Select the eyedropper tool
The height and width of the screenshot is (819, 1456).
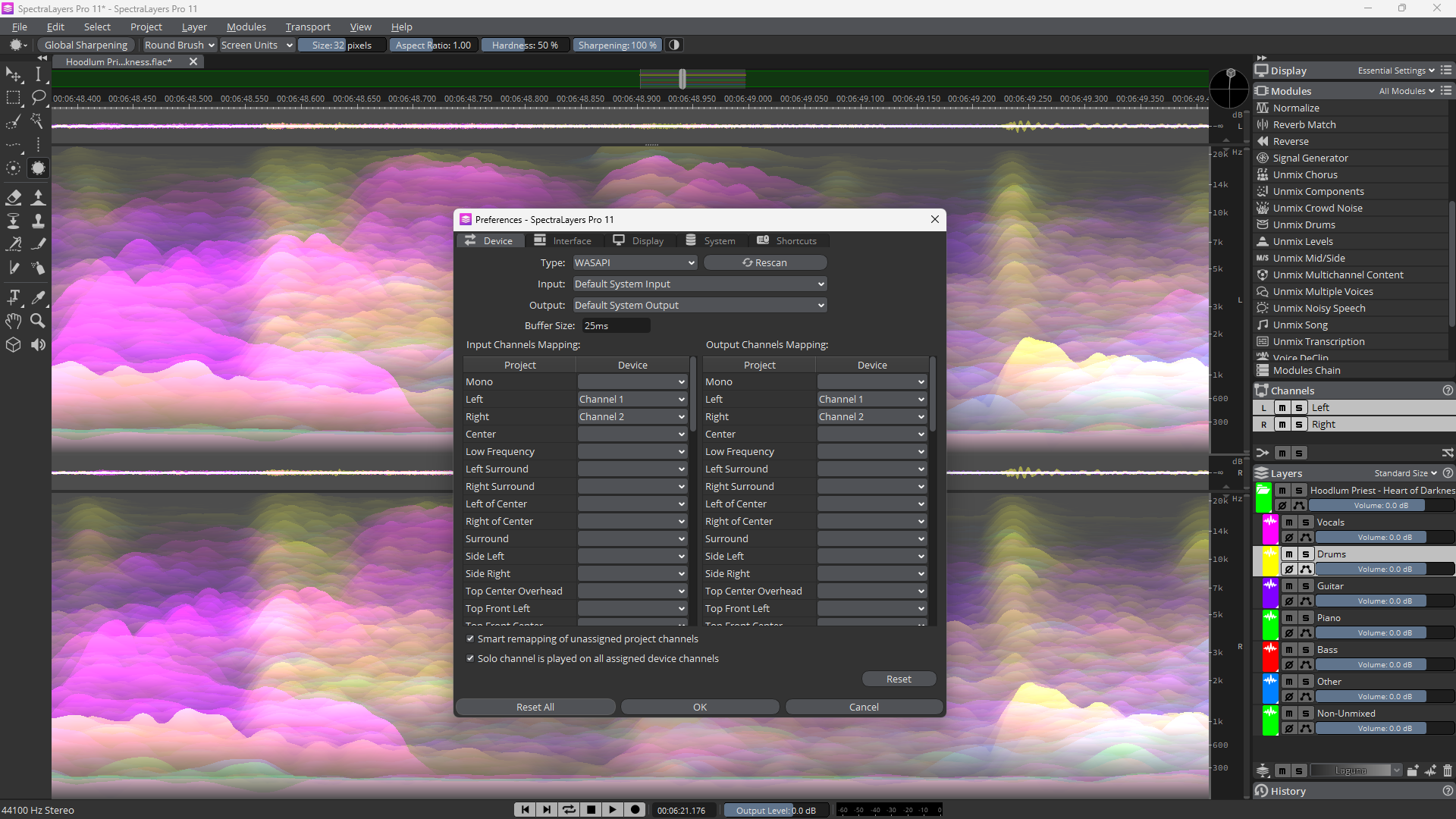click(38, 297)
